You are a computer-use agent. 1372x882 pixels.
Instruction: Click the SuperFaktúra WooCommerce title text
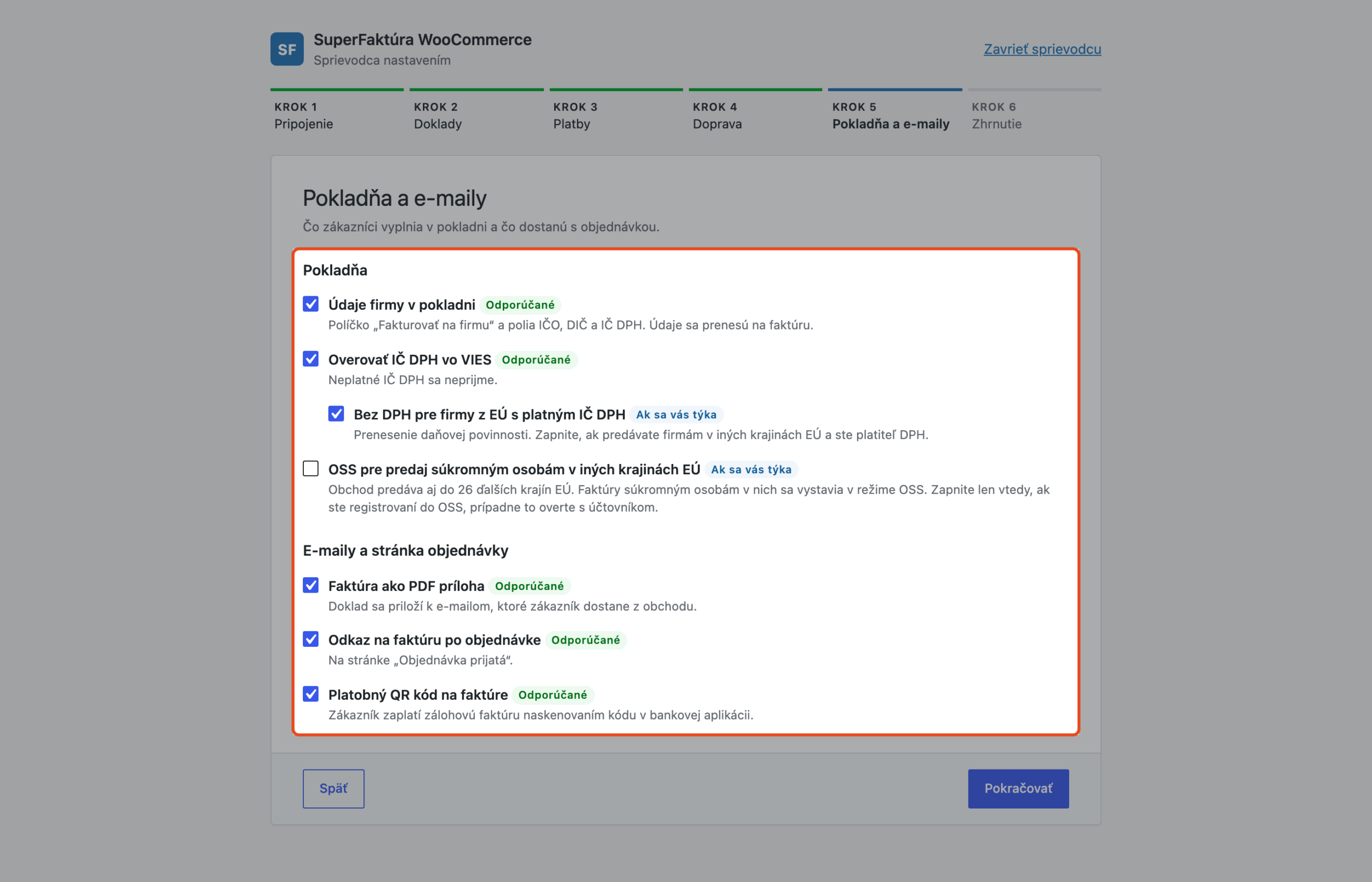tap(423, 40)
